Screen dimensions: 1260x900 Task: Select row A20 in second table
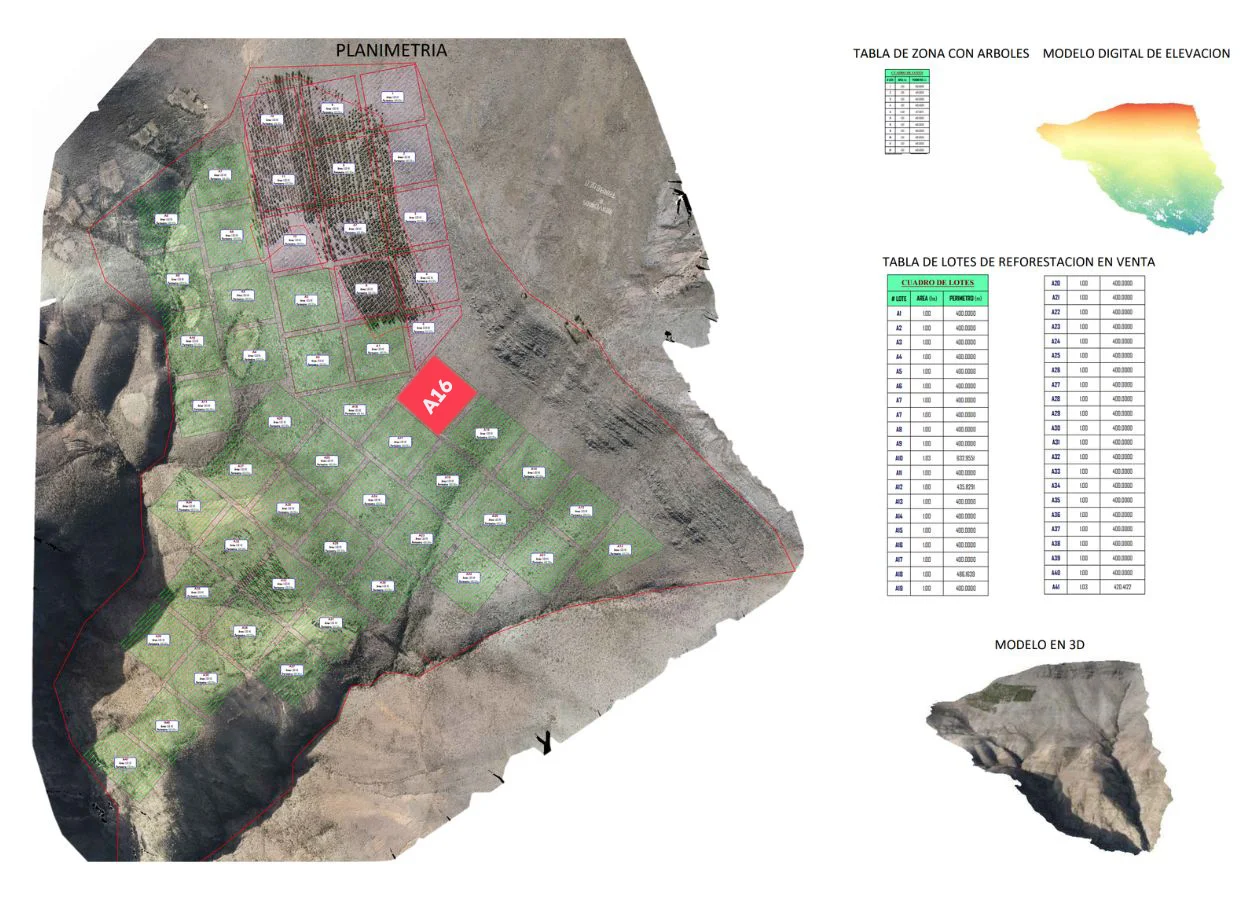1094,283
